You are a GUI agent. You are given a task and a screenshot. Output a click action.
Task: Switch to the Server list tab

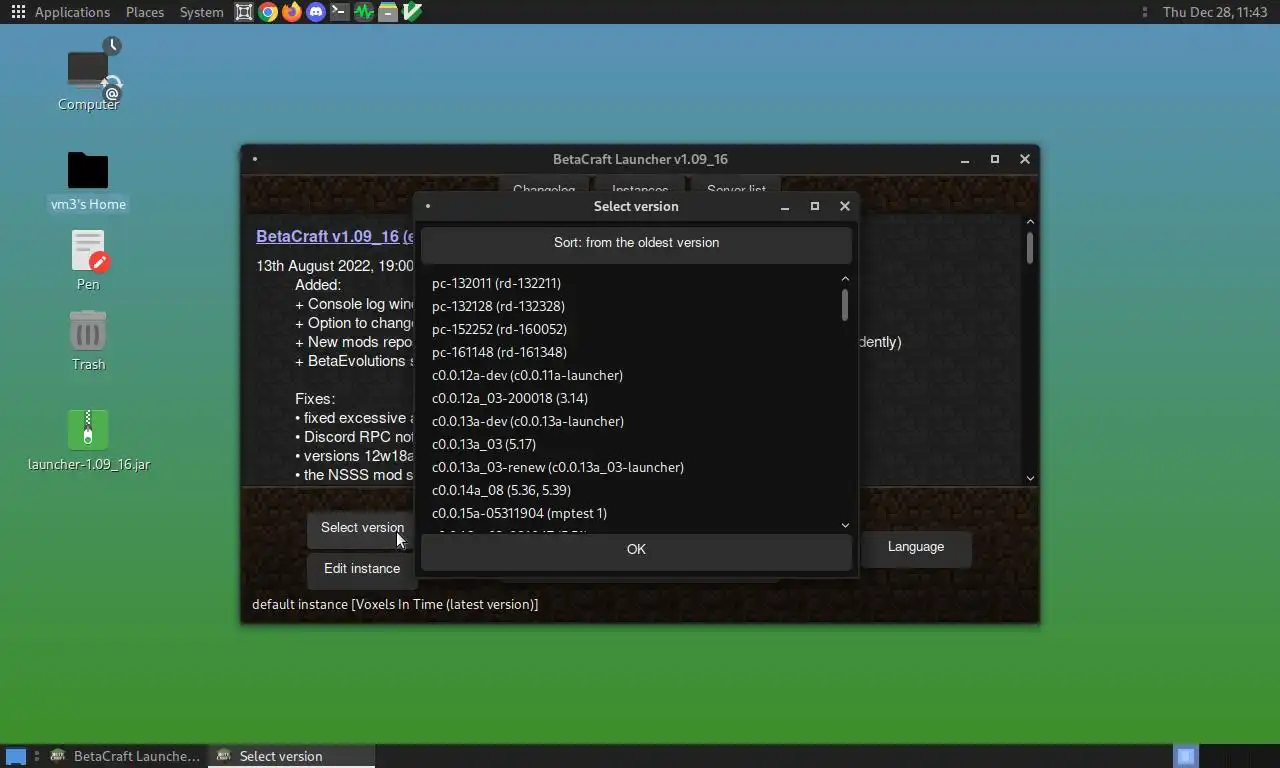(736, 186)
